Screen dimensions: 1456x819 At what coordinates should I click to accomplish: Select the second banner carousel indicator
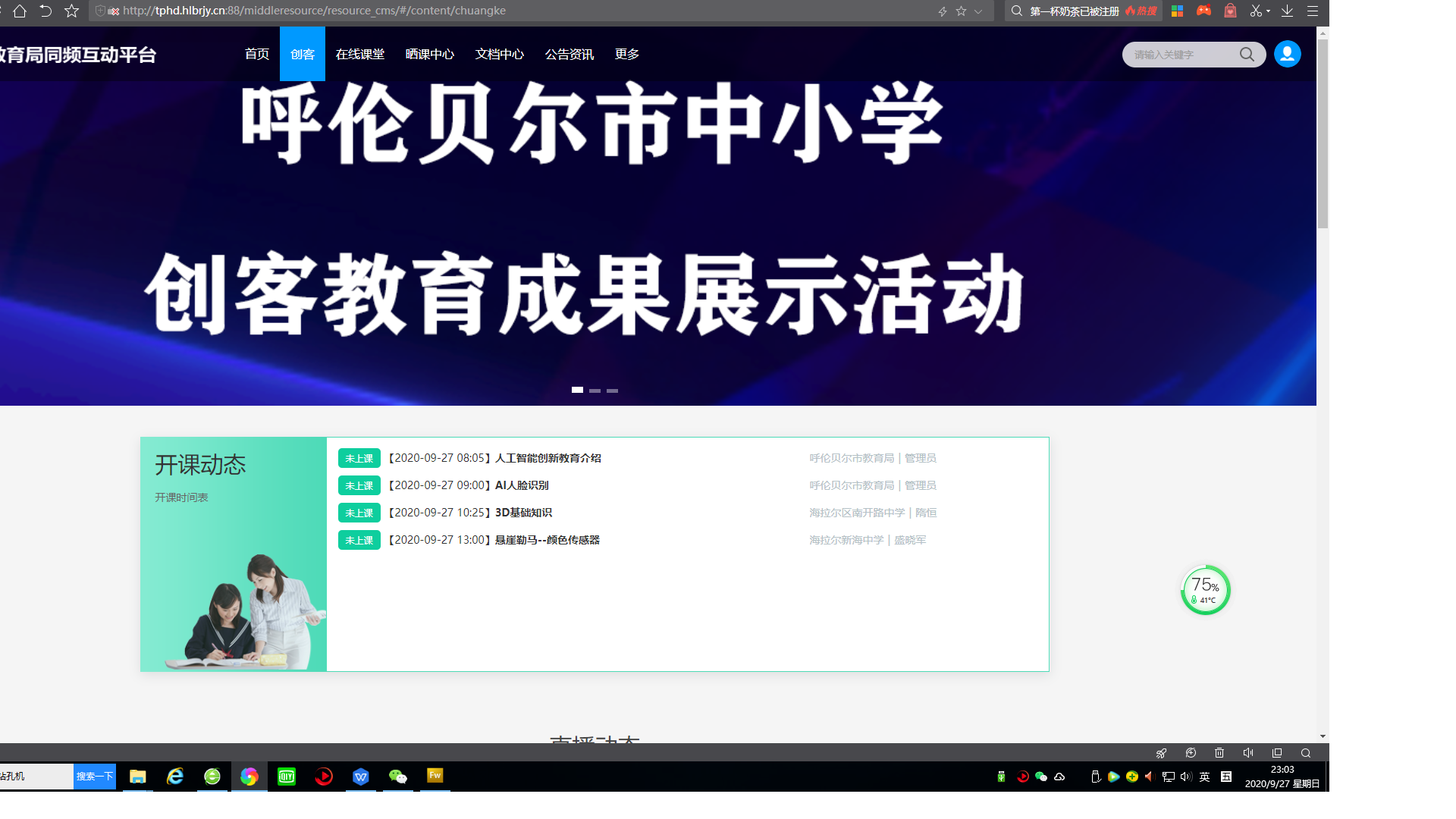(x=595, y=391)
